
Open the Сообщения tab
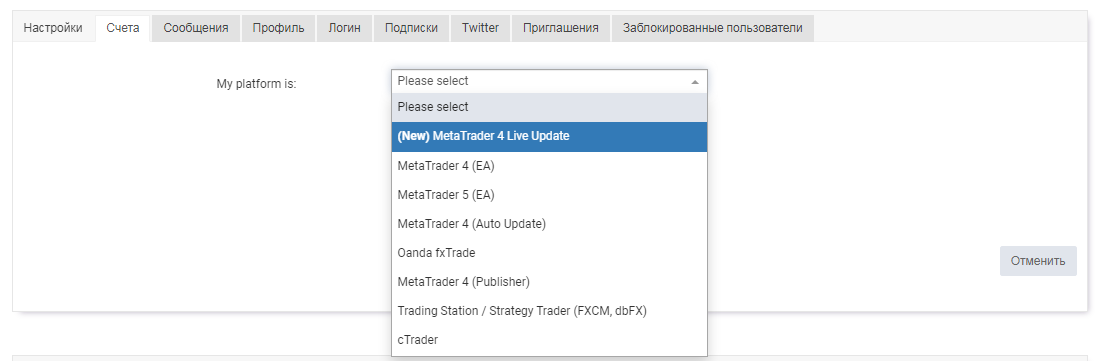(x=196, y=28)
